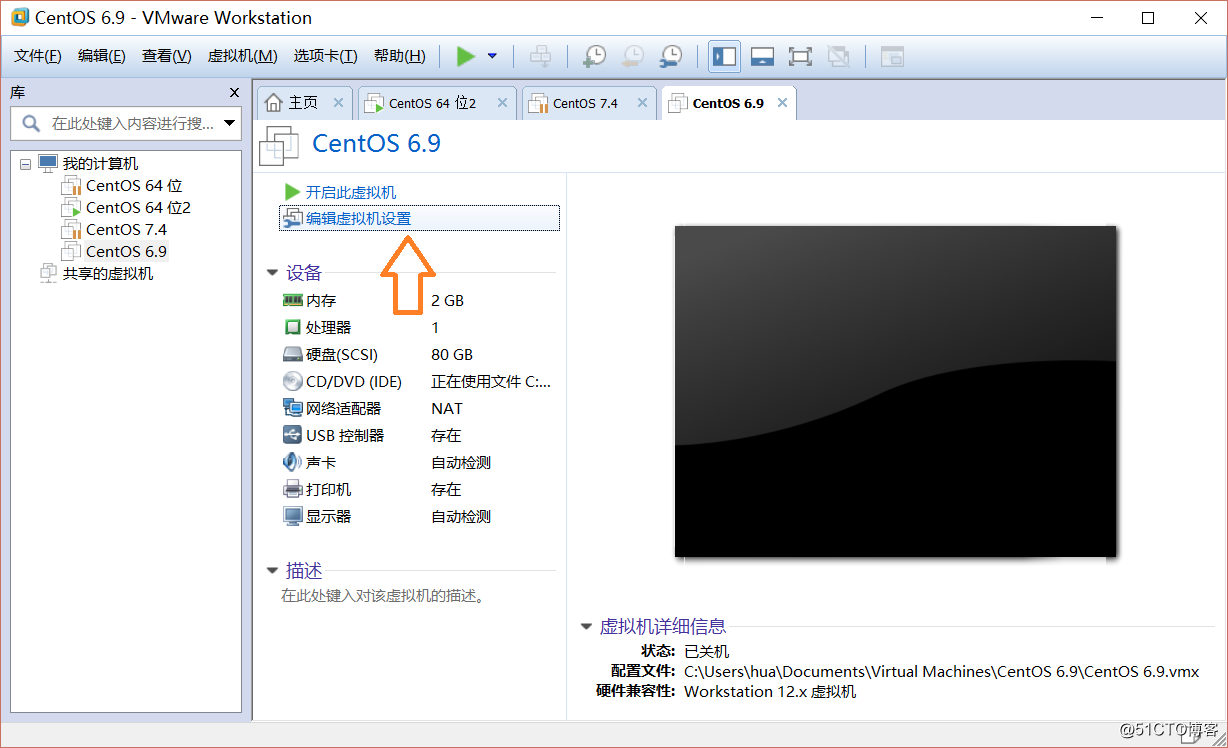
Task: Collapse the 设备 section
Action: (272, 272)
